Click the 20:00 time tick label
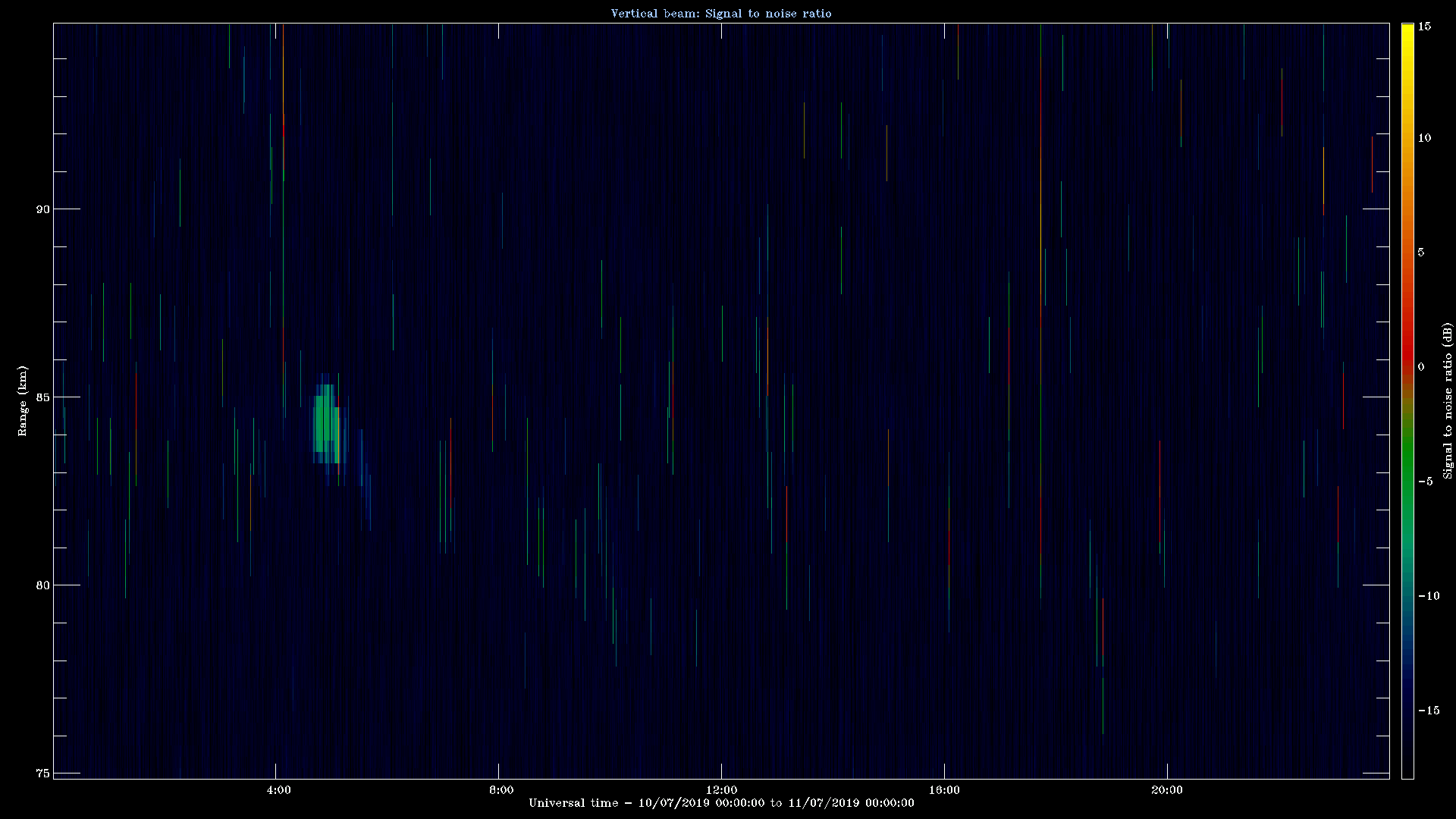 (x=1166, y=790)
